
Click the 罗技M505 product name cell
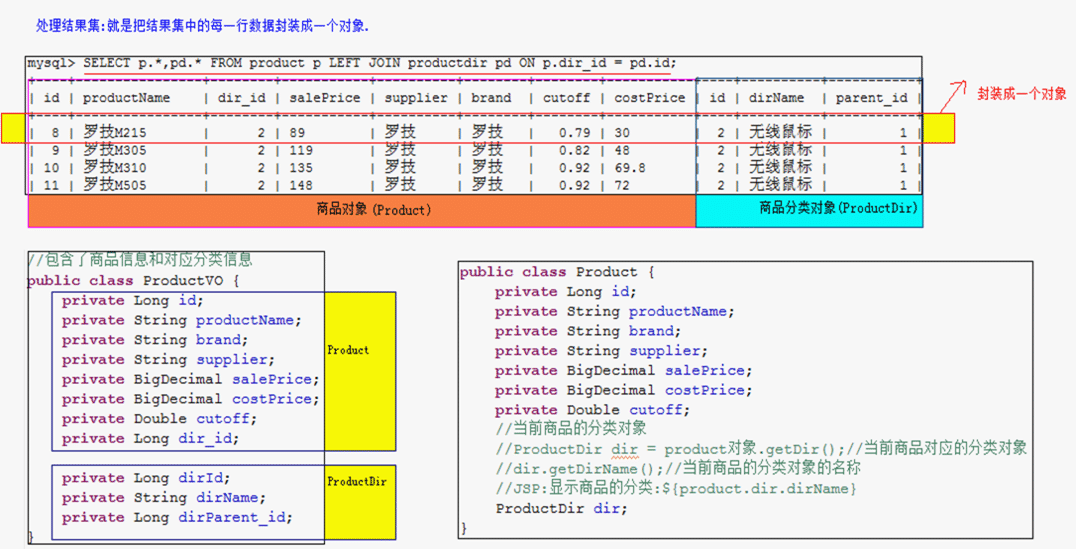point(114,185)
